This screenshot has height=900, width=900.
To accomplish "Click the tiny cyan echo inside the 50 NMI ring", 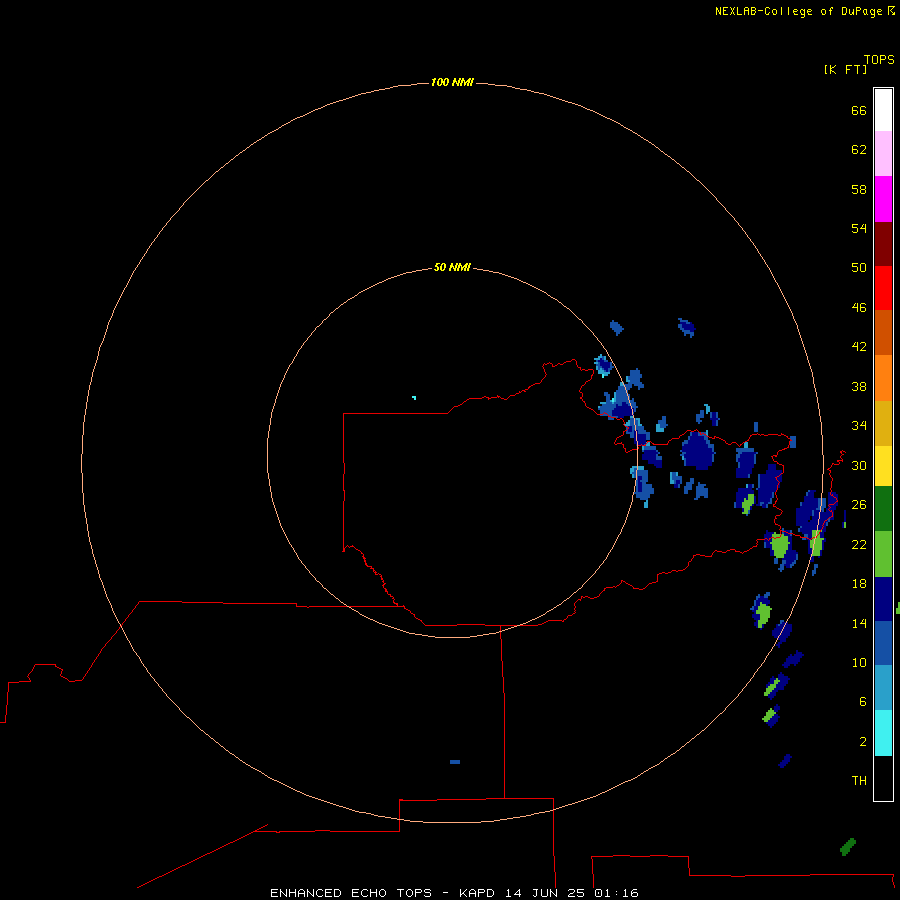I will point(414,397).
